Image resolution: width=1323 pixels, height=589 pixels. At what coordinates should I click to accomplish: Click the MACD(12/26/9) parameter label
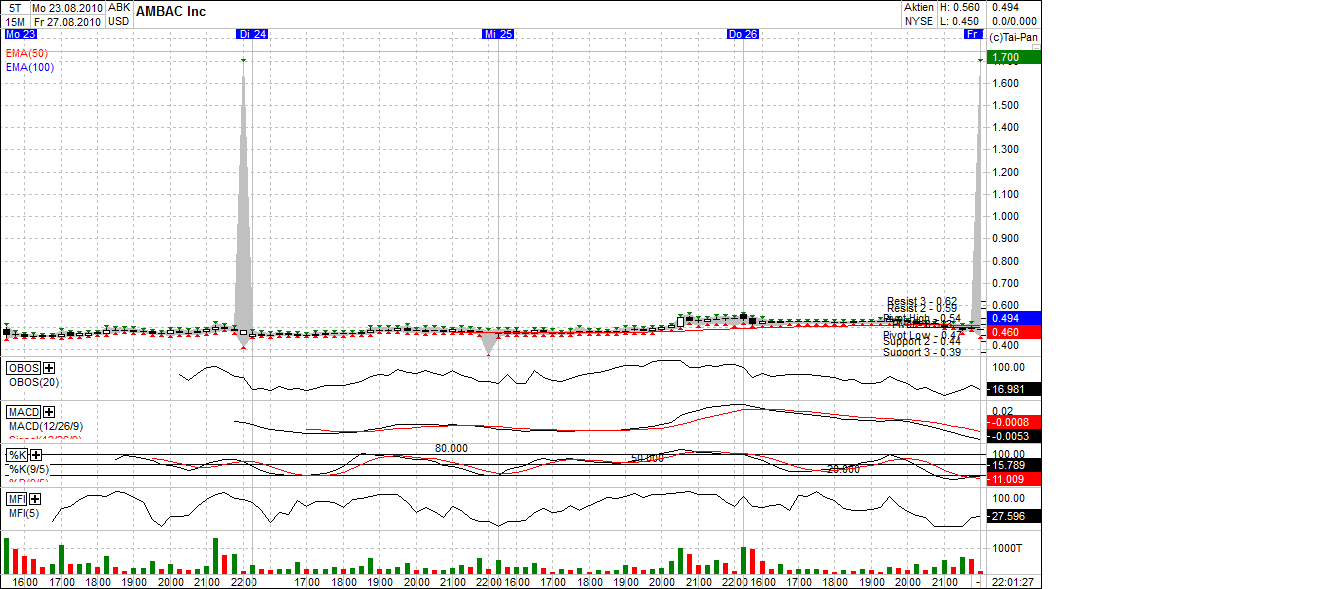[x=45, y=426]
